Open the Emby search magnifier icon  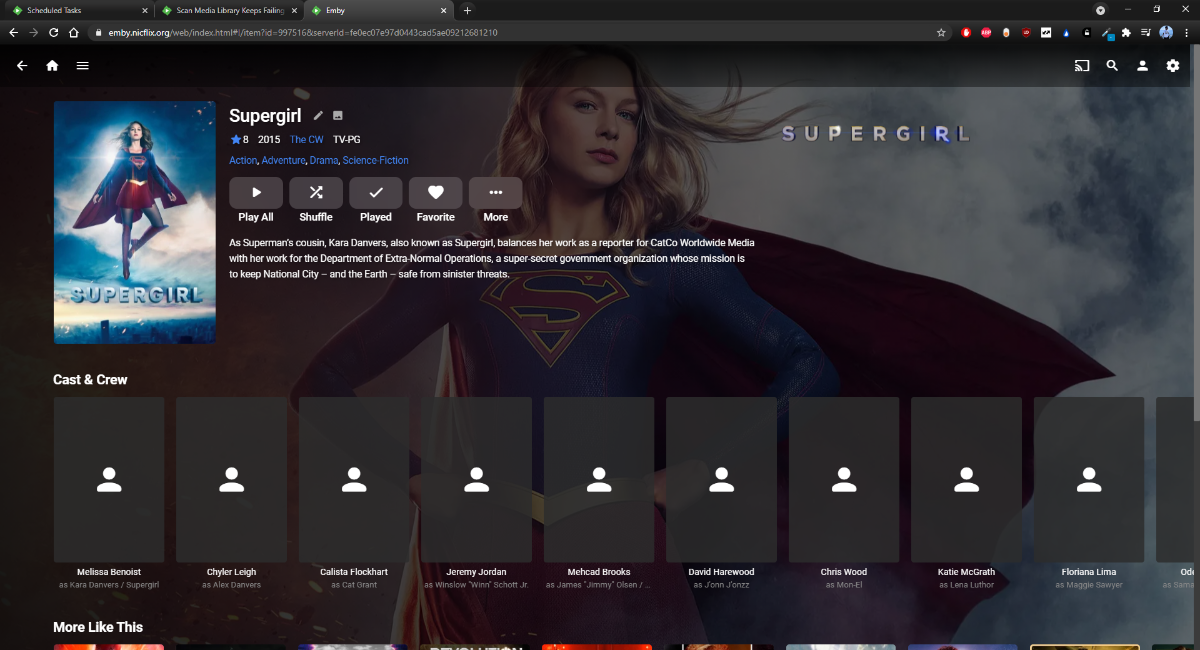click(1112, 66)
